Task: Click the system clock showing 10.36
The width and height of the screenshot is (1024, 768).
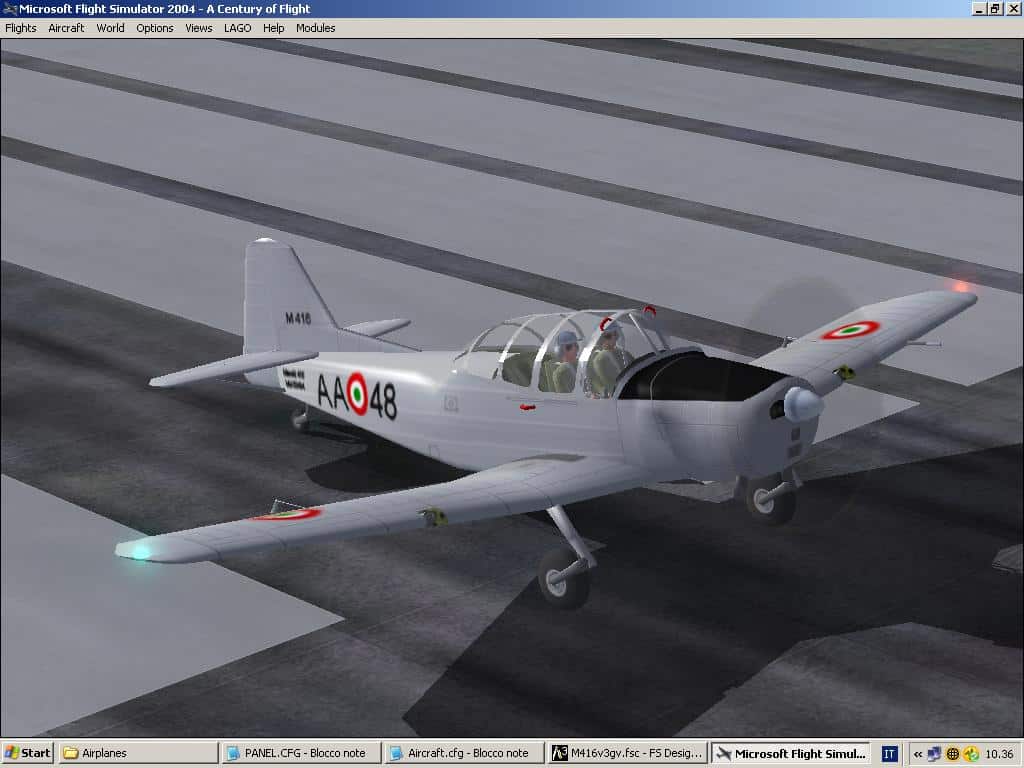Action: [998, 754]
